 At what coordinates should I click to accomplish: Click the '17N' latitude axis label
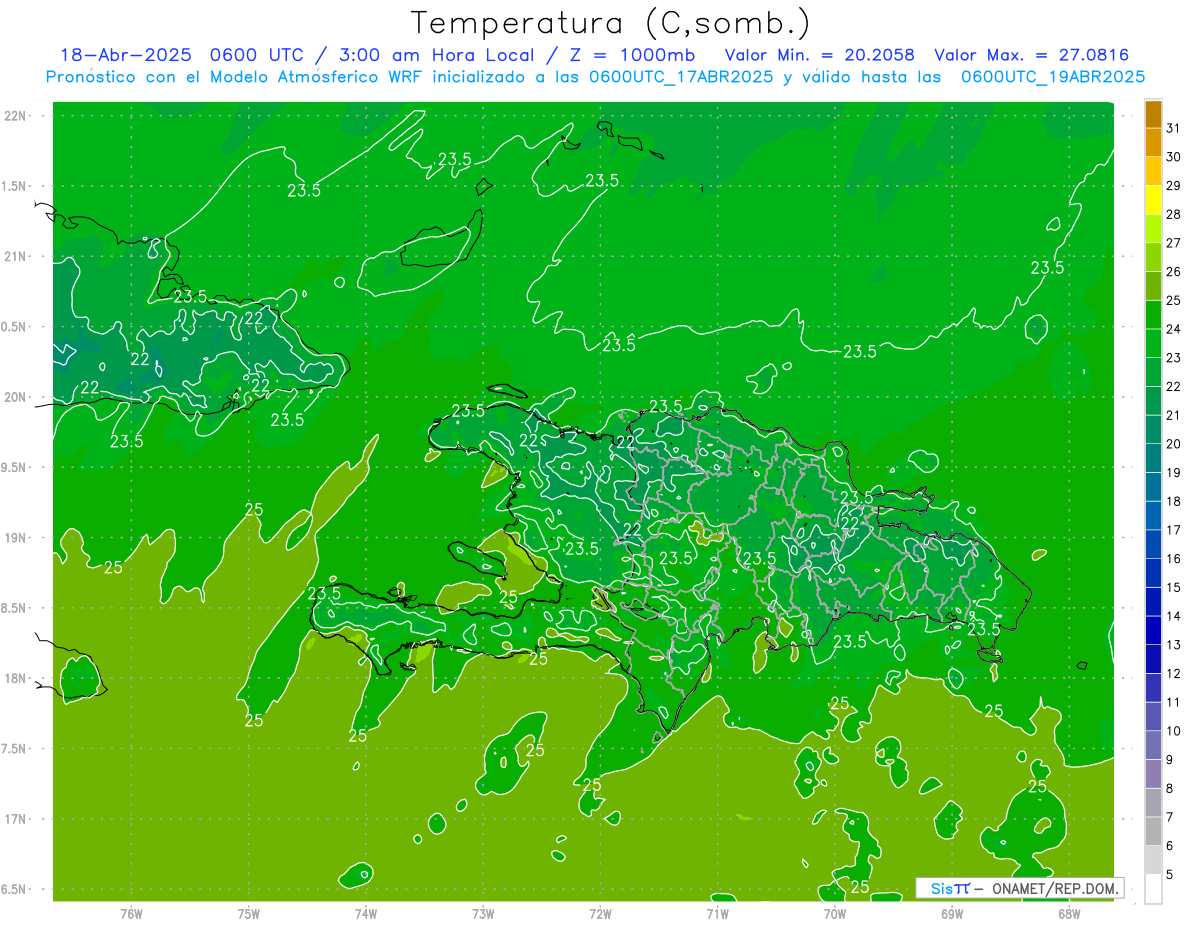[14, 819]
